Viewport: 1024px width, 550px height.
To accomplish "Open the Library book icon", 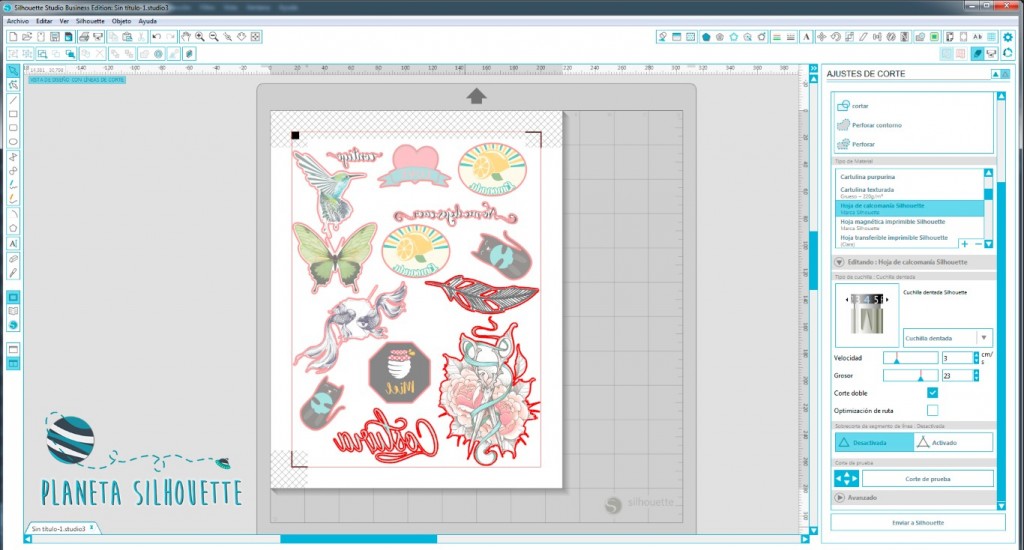I will pyautogui.click(x=13, y=312).
